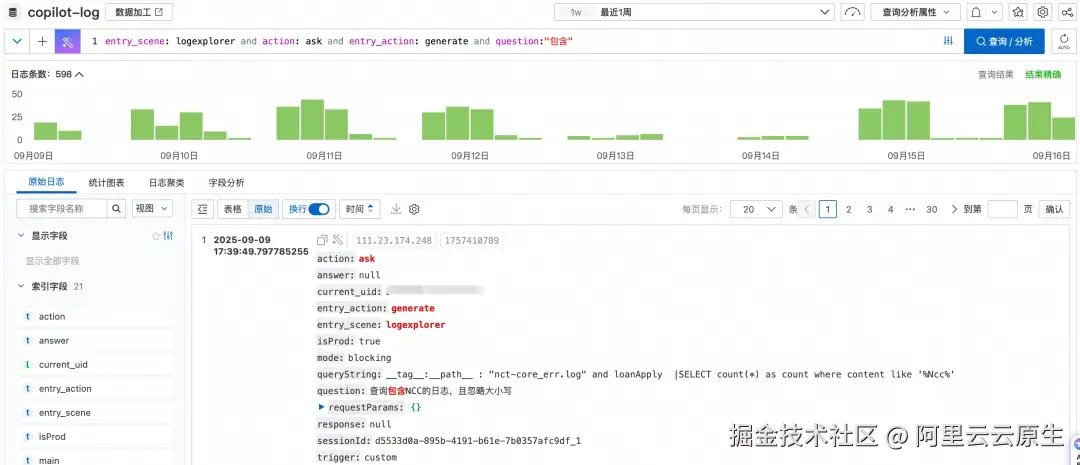The height and width of the screenshot is (465, 1080).
Task: Switch to the 日志聚类 tab
Action: point(167,183)
